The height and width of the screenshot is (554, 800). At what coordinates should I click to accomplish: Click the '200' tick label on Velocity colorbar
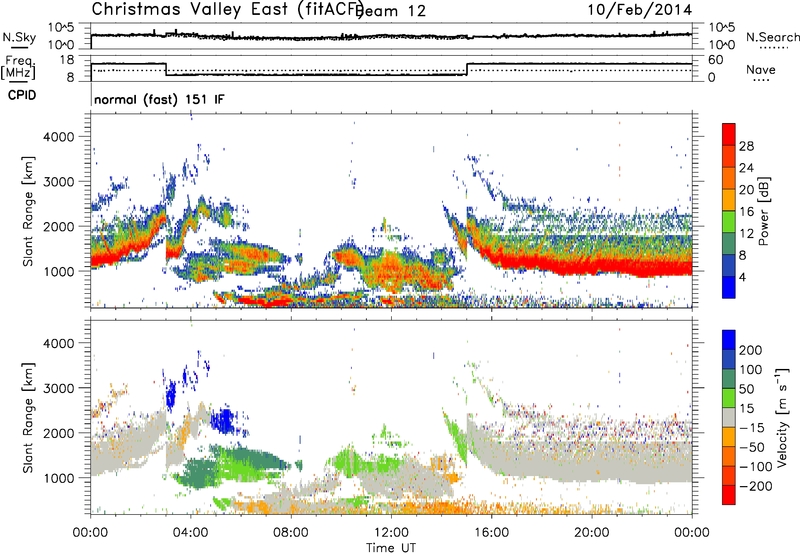751,350
